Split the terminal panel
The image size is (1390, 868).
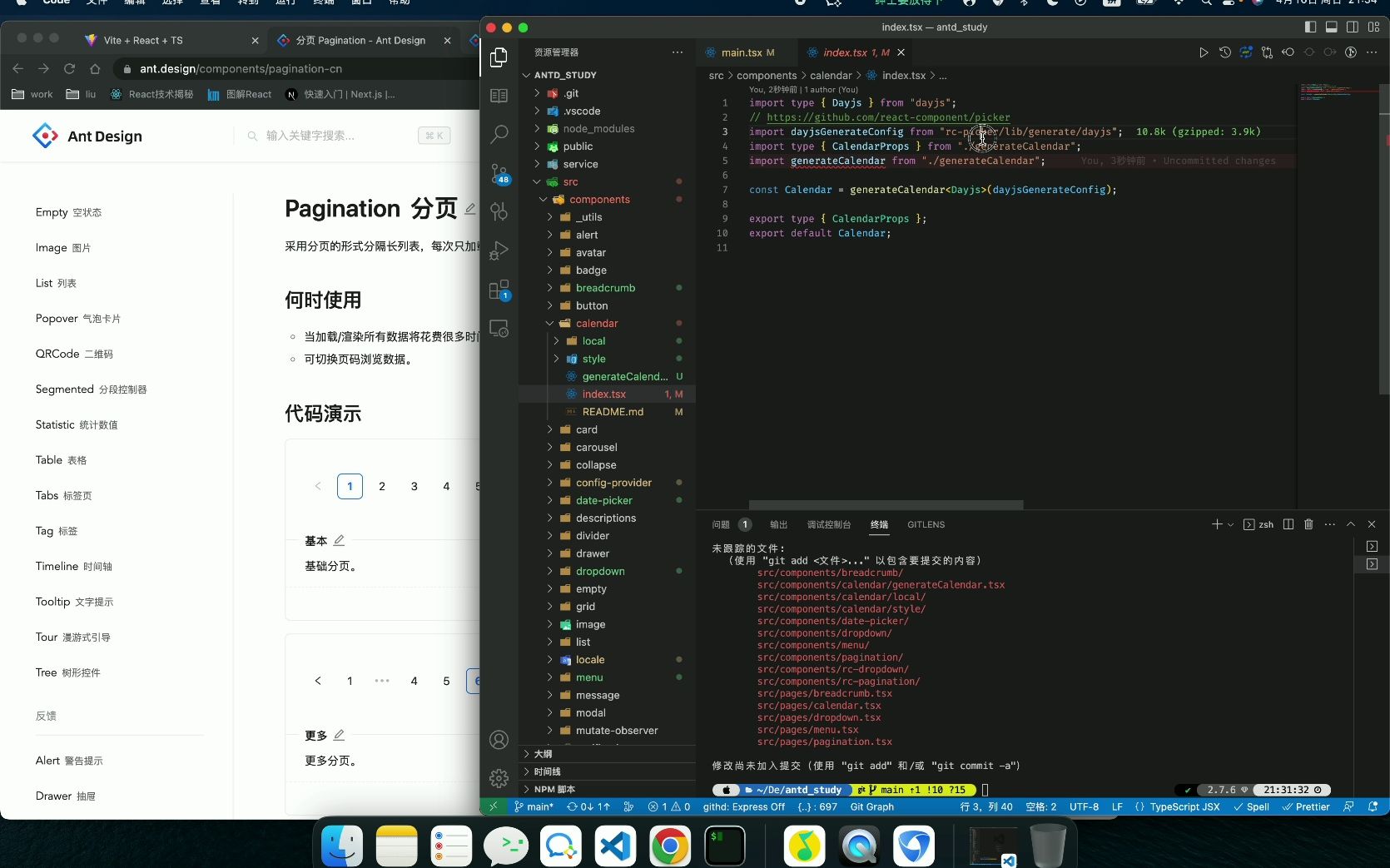coord(1288,524)
